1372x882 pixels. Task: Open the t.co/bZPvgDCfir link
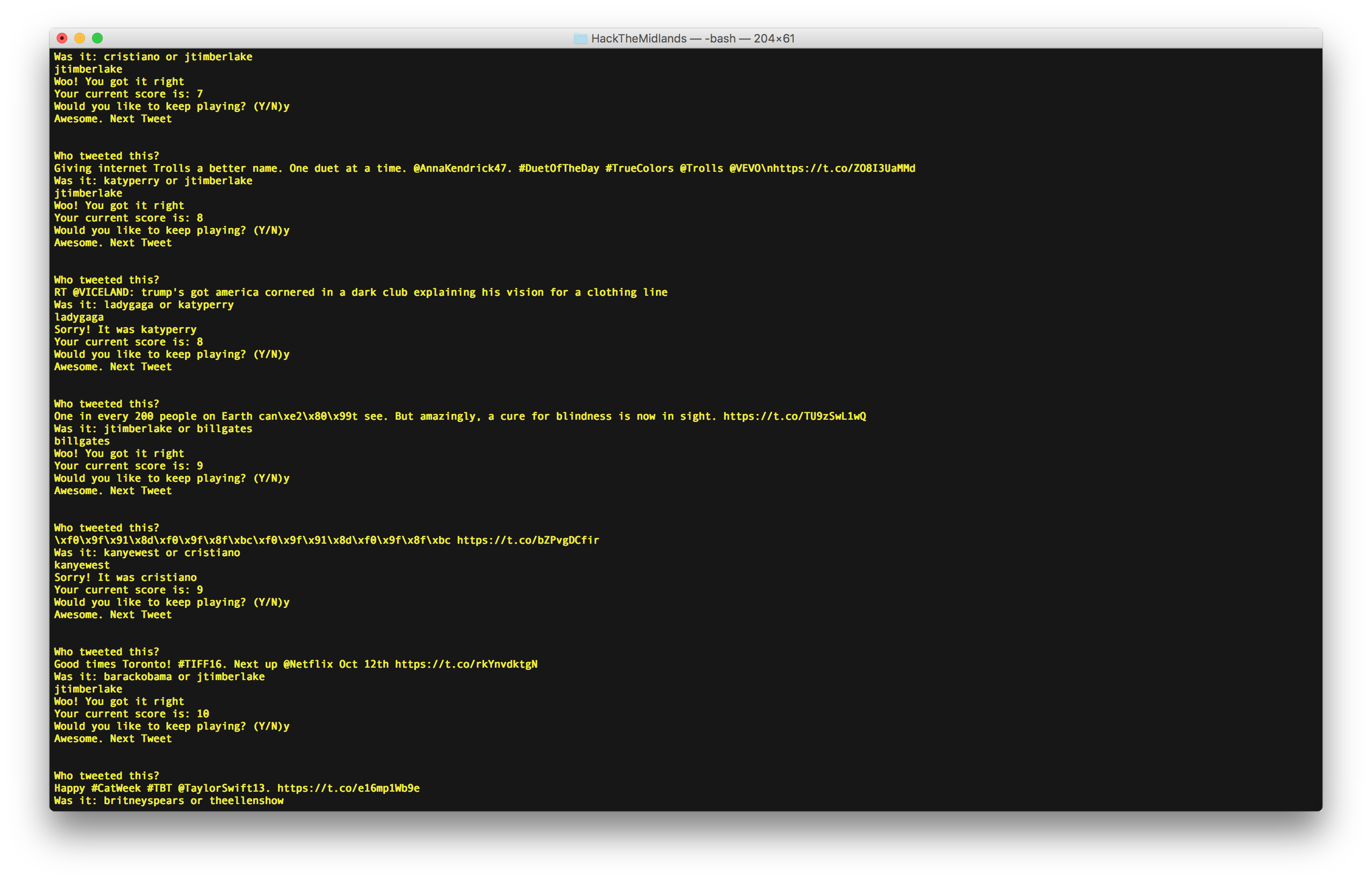528,540
